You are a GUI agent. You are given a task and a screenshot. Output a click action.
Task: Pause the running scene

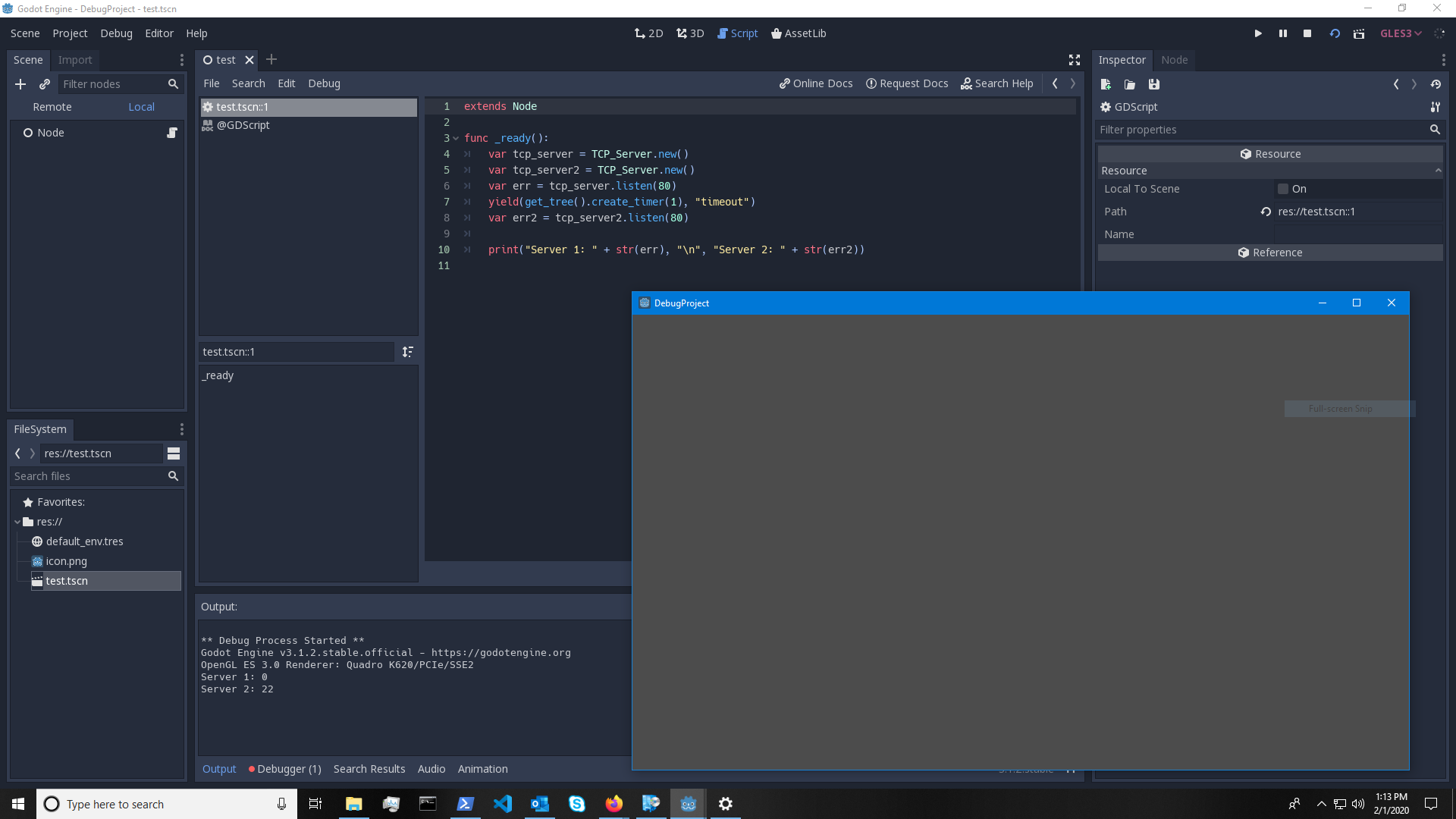pos(1283,33)
